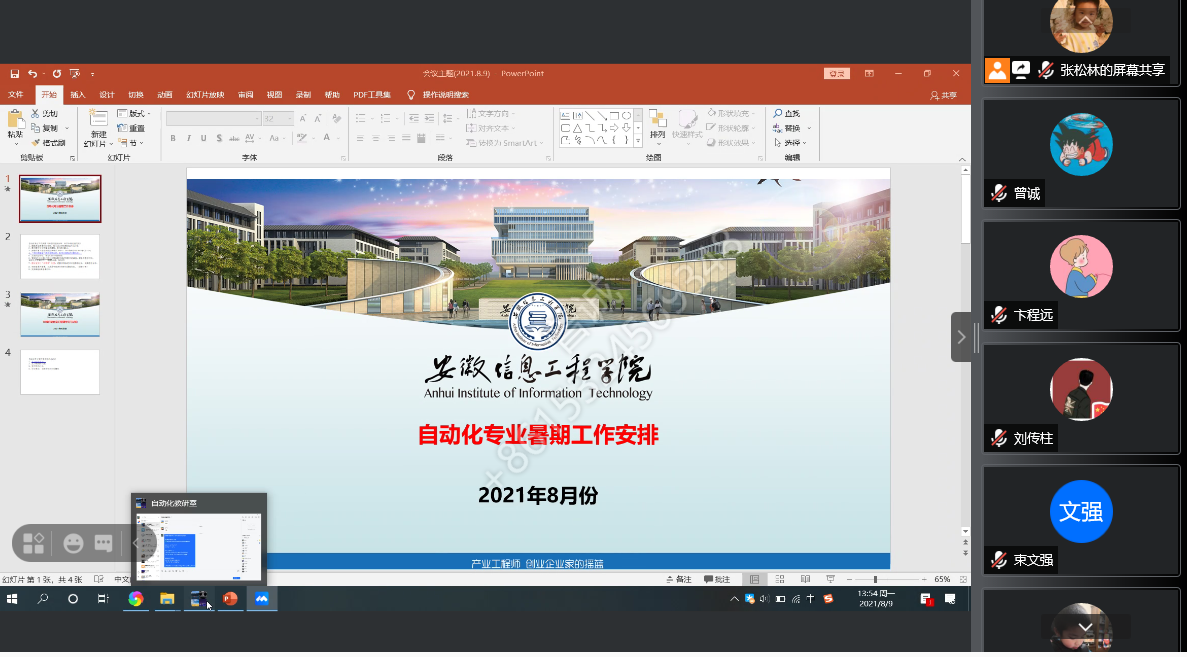Open the chat bubble icon in meeting overlay
This screenshot has height=657, width=1187.
(x=103, y=543)
